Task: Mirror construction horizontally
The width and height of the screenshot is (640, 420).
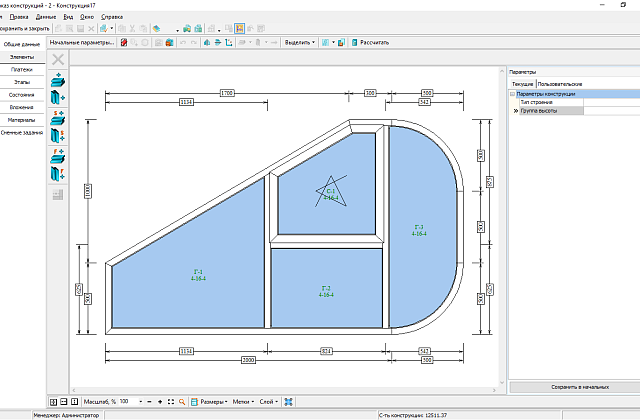Action: point(207,42)
